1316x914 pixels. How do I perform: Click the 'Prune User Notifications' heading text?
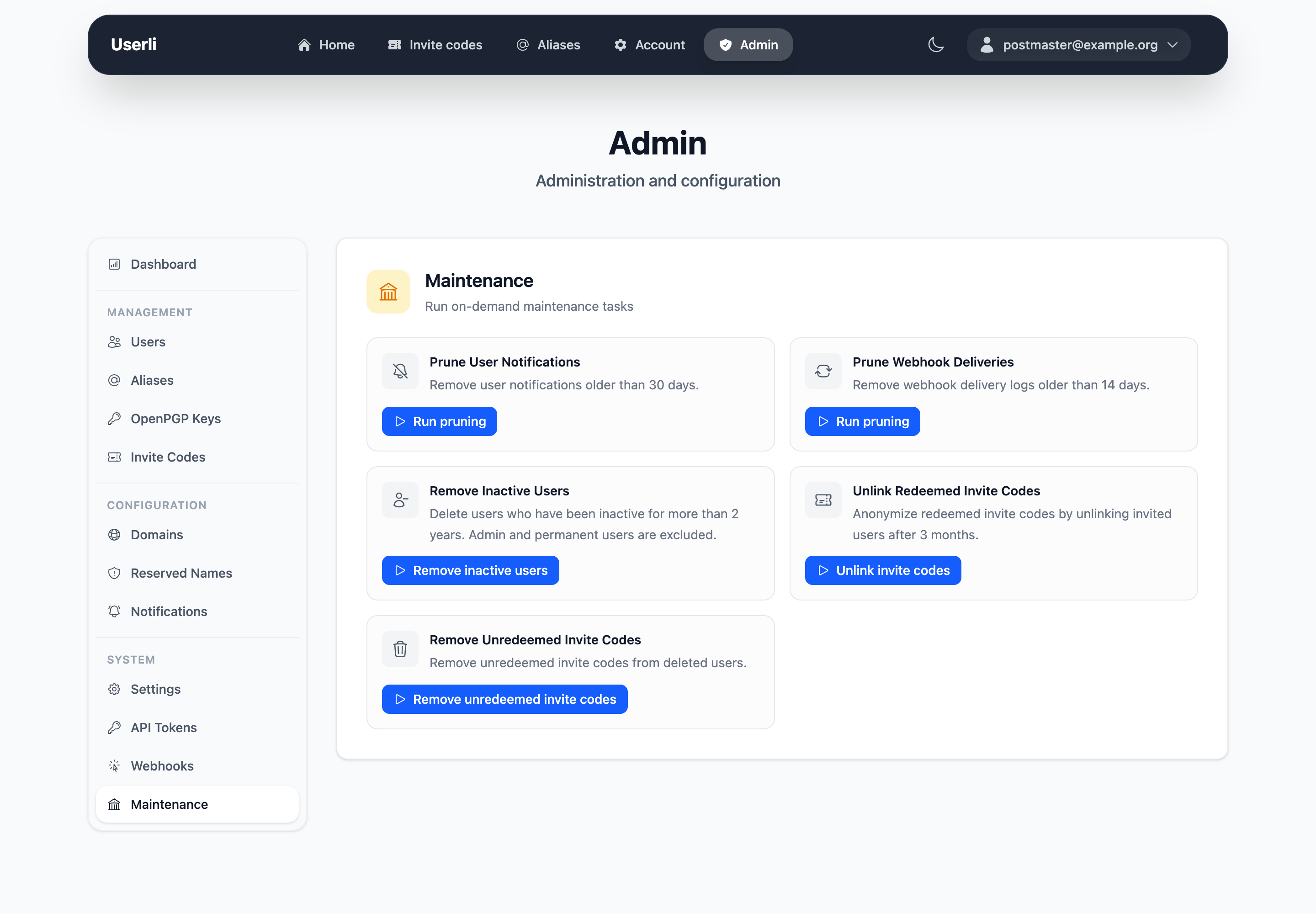click(x=504, y=362)
